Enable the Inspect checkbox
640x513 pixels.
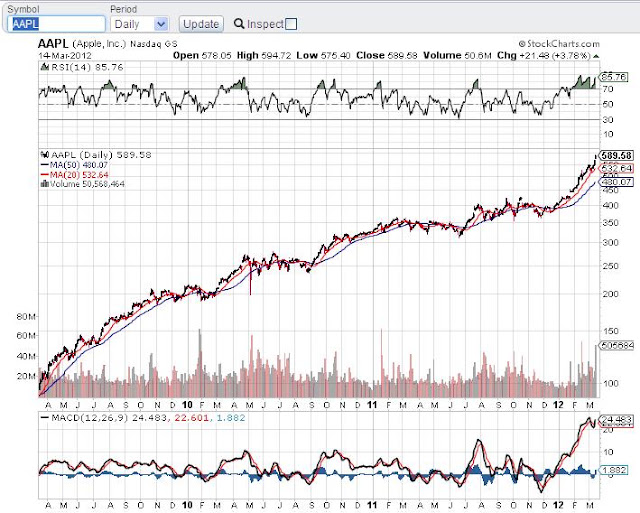tap(291, 24)
